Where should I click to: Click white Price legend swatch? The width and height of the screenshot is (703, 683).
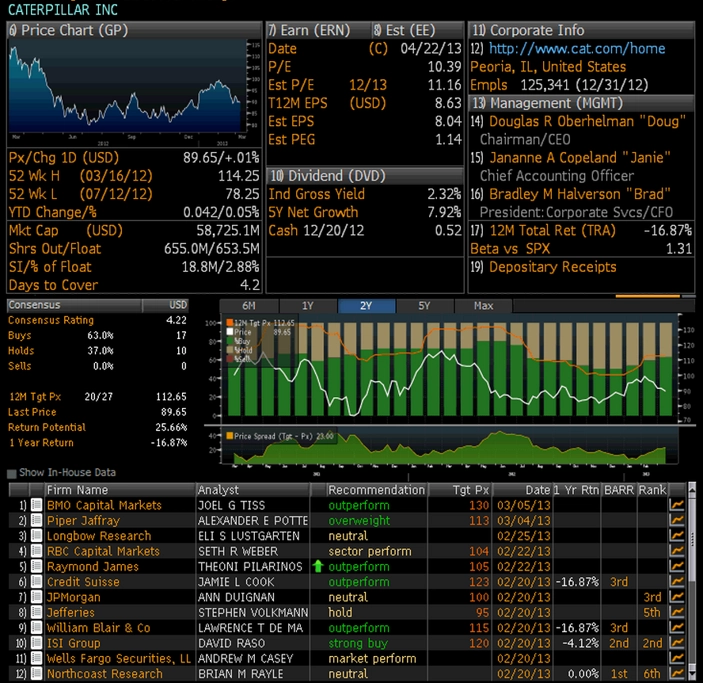coord(230,332)
